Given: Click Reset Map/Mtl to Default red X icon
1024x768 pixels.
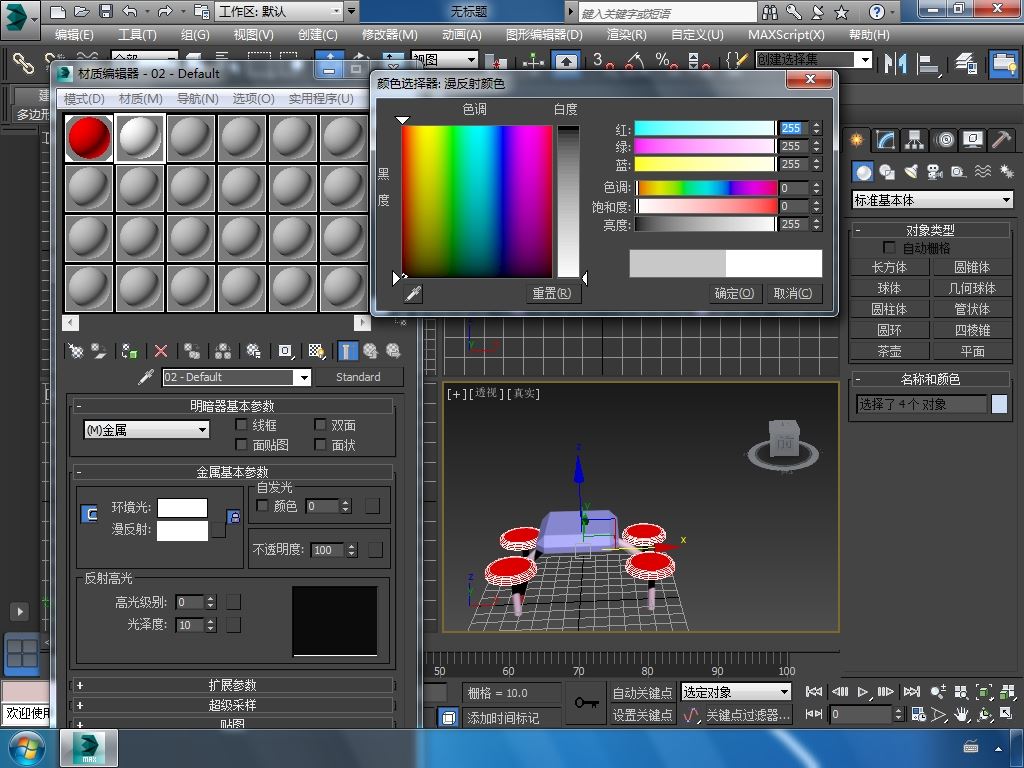Looking at the screenshot, I should [x=161, y=351].
